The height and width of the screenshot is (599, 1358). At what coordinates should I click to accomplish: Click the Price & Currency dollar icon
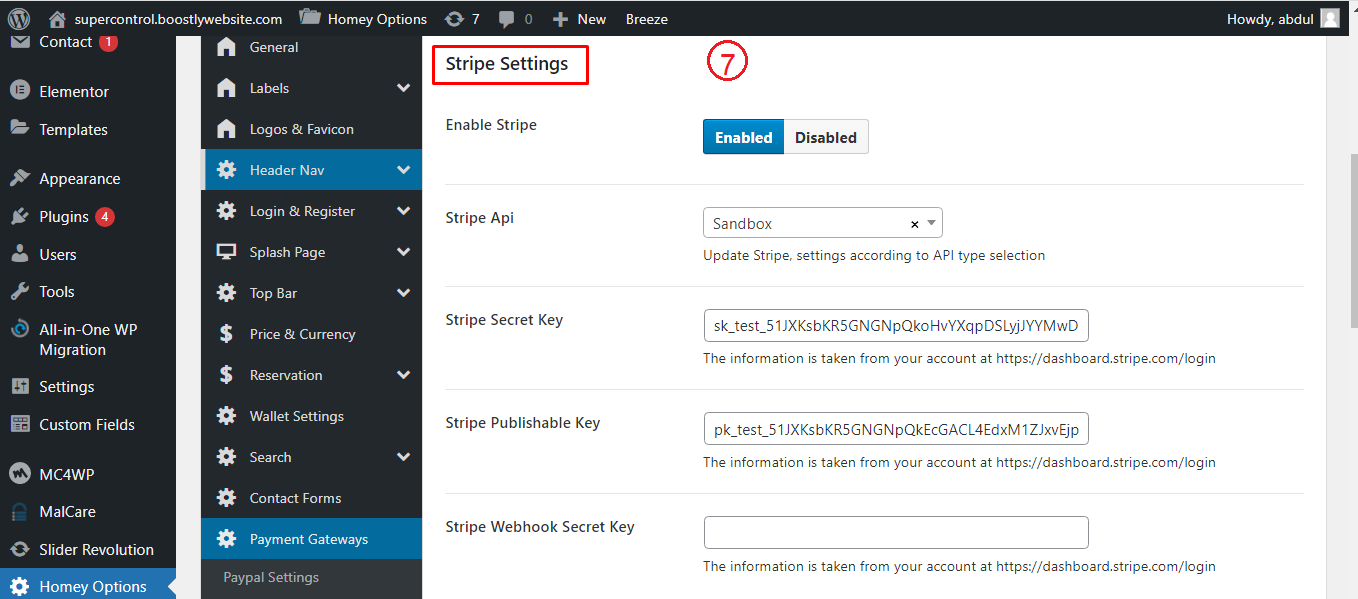click(x=227, y=334)
